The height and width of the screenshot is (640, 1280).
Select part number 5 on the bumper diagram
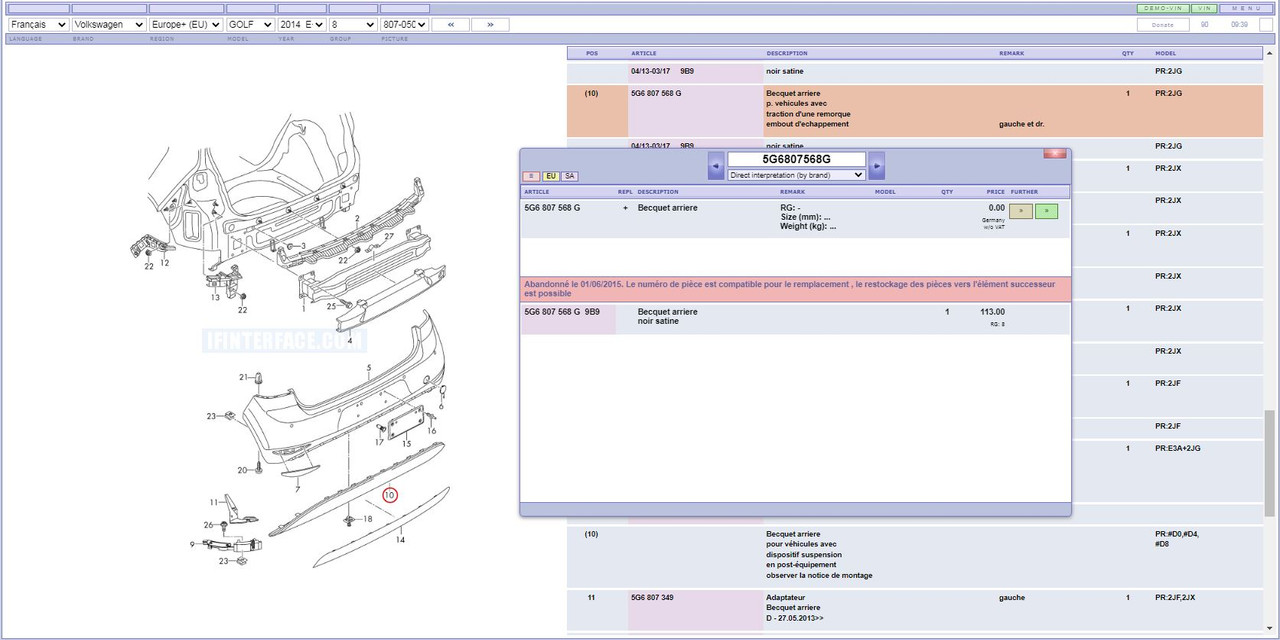[x=369, y=368]
